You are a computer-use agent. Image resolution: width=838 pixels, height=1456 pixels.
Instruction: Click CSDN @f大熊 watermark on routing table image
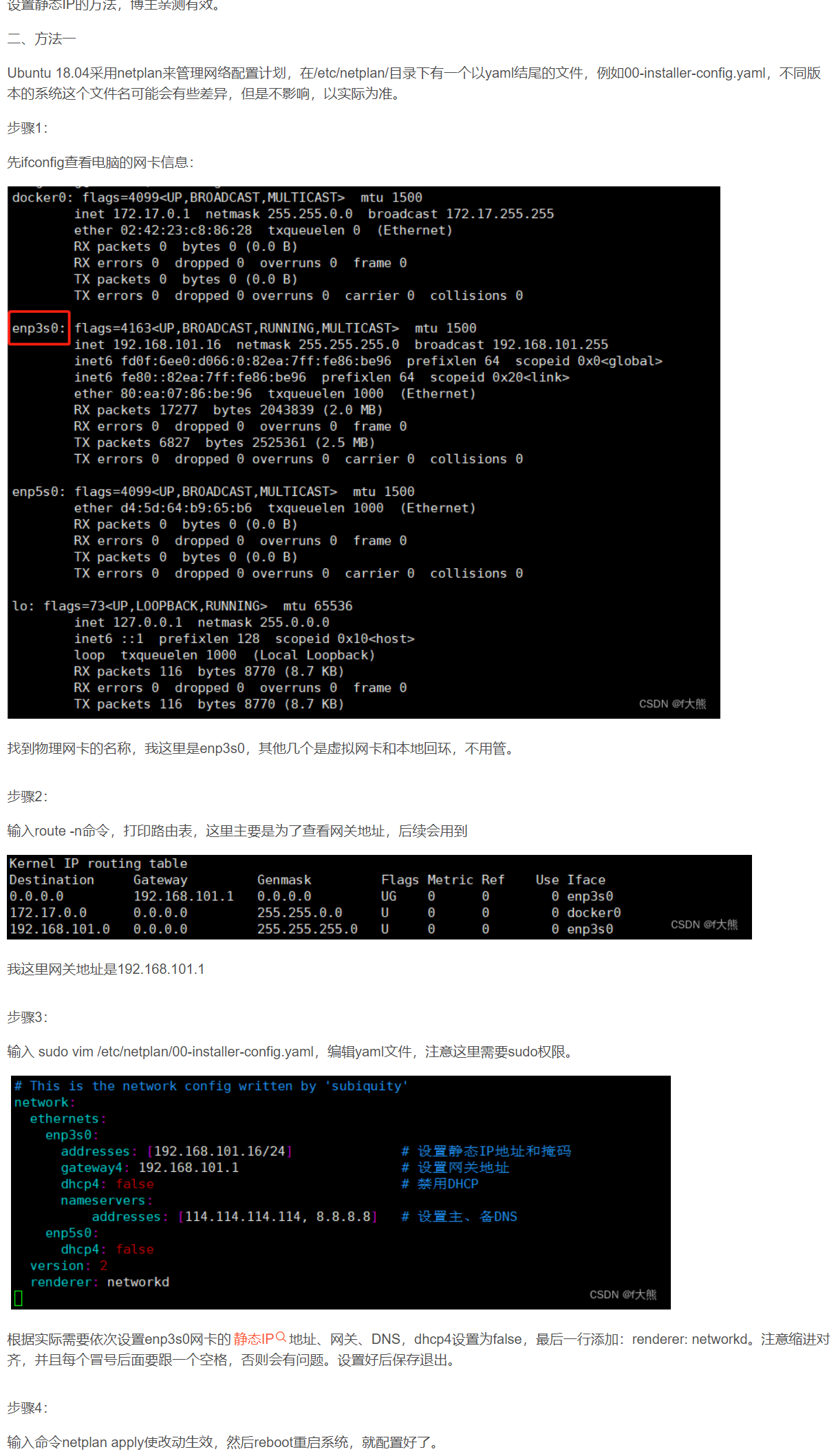[x=704, y=924]
